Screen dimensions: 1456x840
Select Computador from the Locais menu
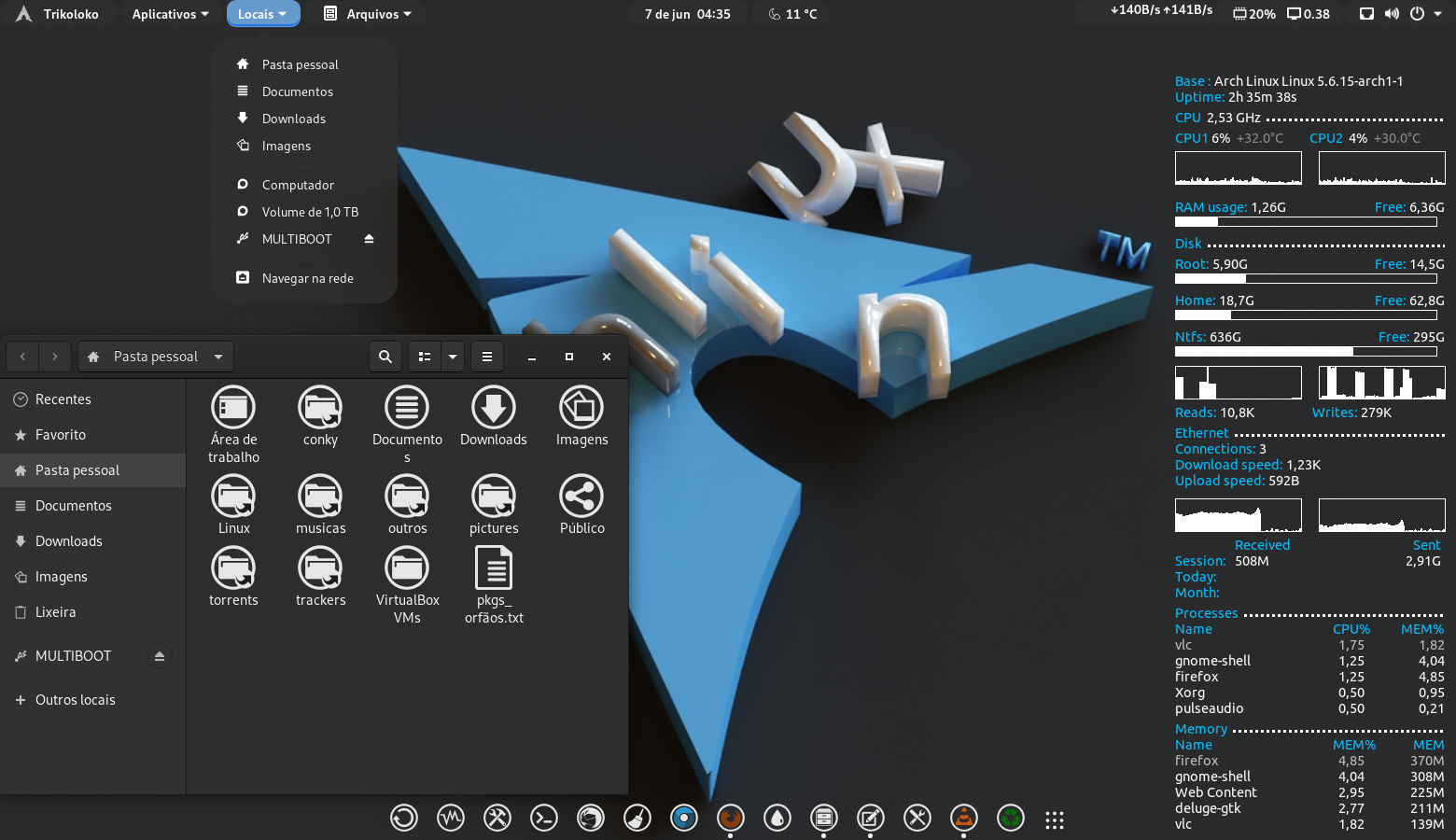pos(297,185)
